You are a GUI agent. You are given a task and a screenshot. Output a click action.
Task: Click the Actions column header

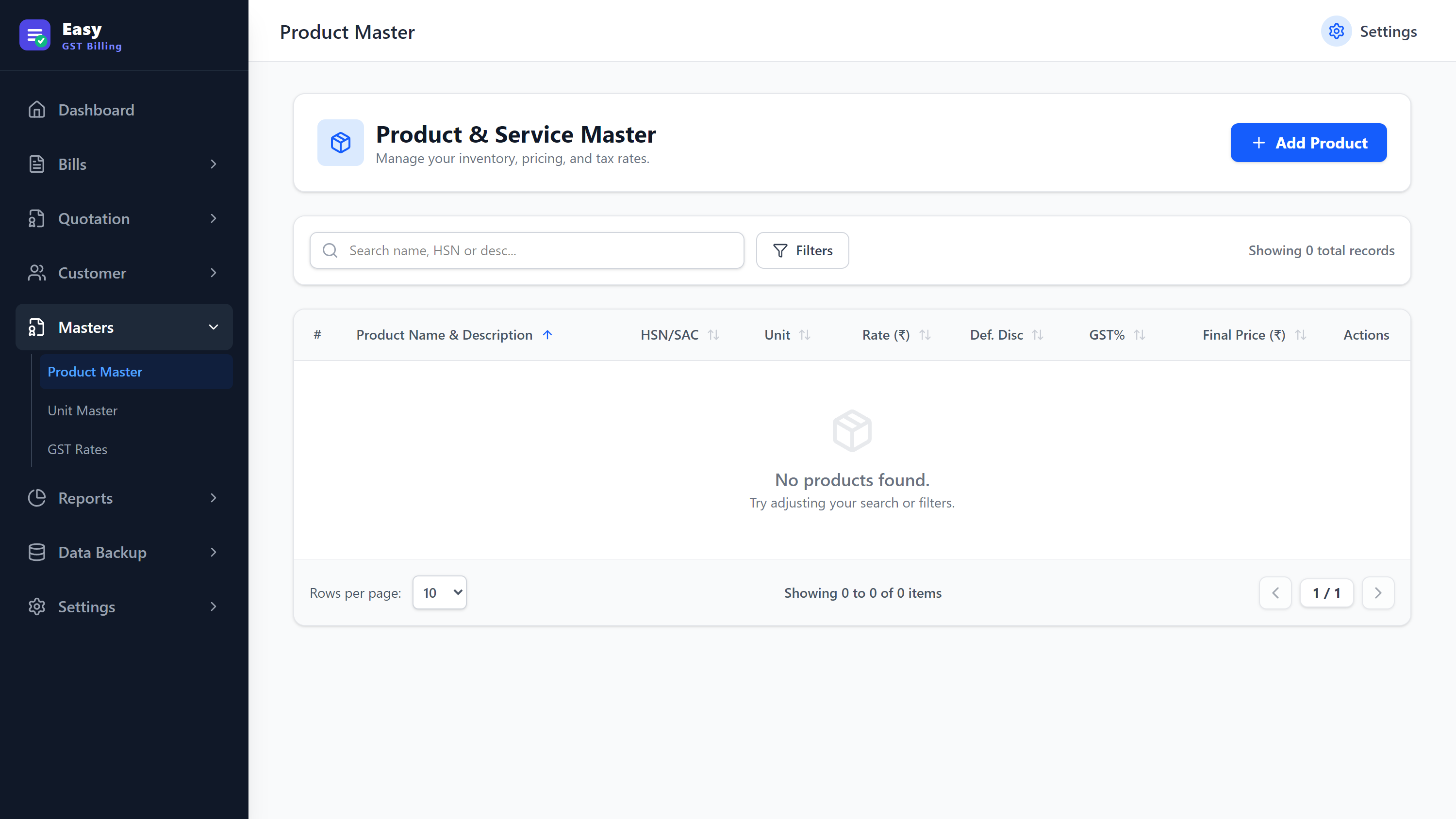click(1366, 335)
